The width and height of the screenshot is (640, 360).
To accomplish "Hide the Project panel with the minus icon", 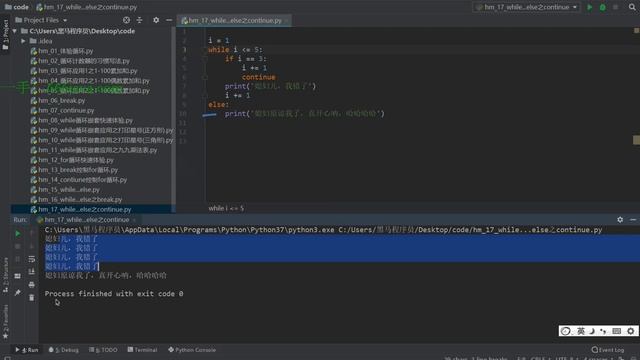I will coord(169,20).
